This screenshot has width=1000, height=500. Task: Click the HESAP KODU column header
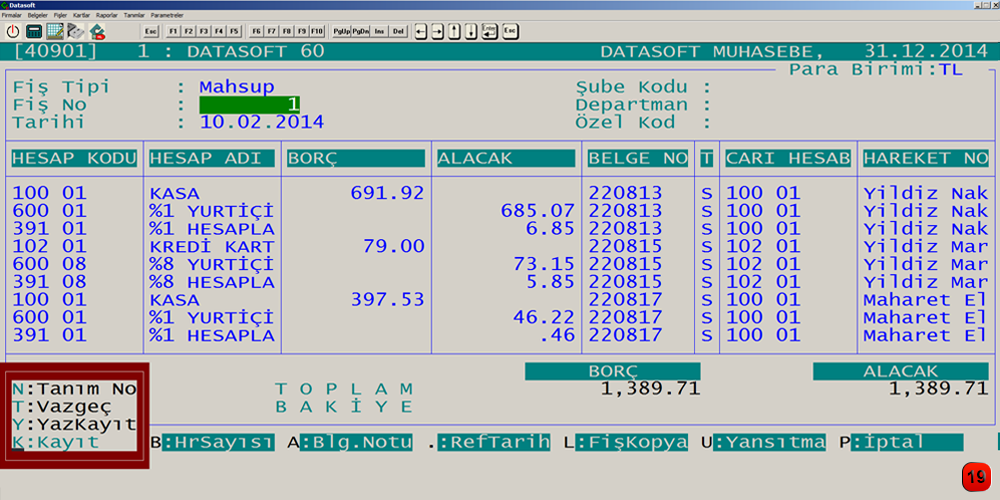point(75,159)
